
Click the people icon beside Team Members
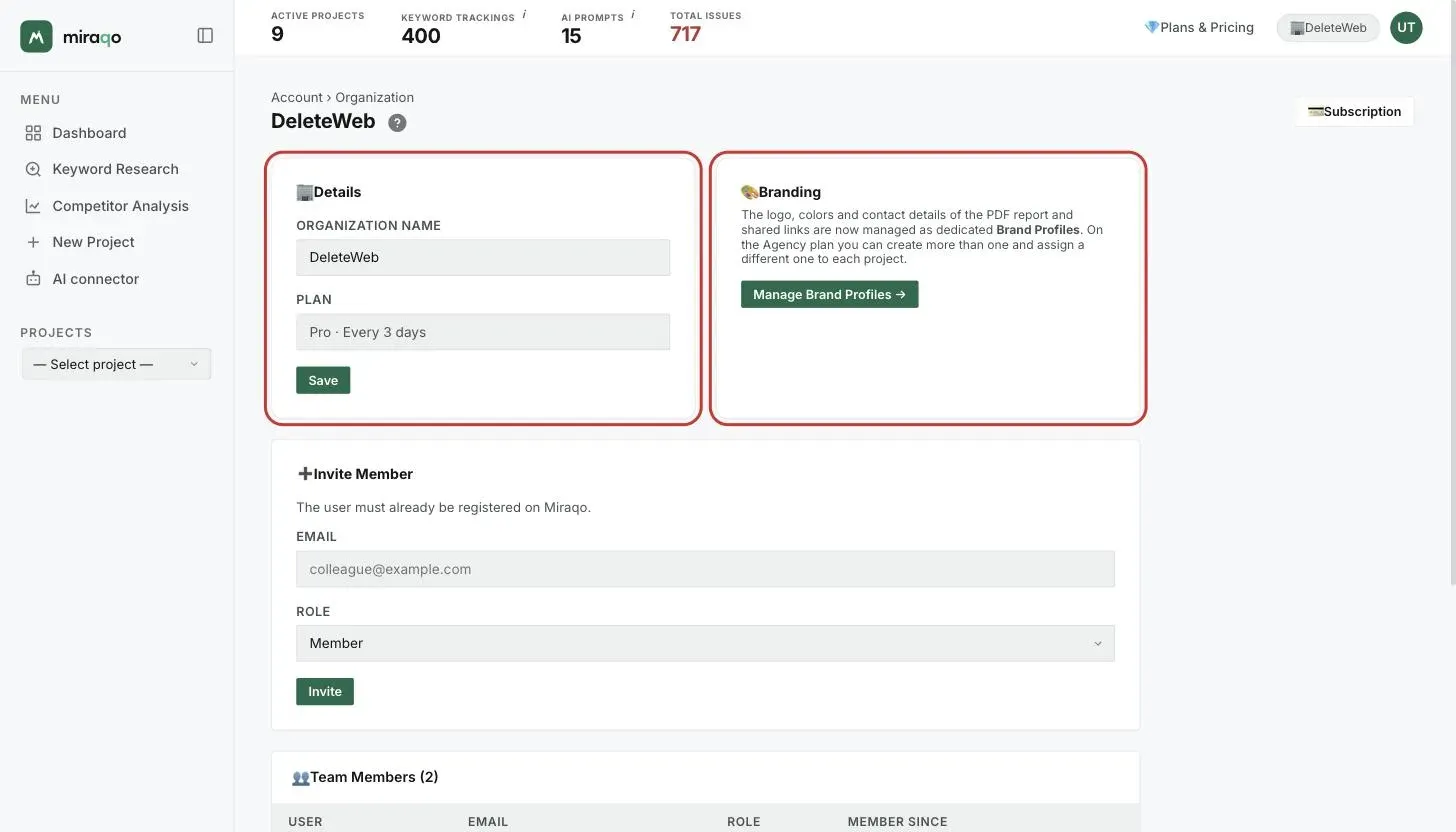[300, 777]
